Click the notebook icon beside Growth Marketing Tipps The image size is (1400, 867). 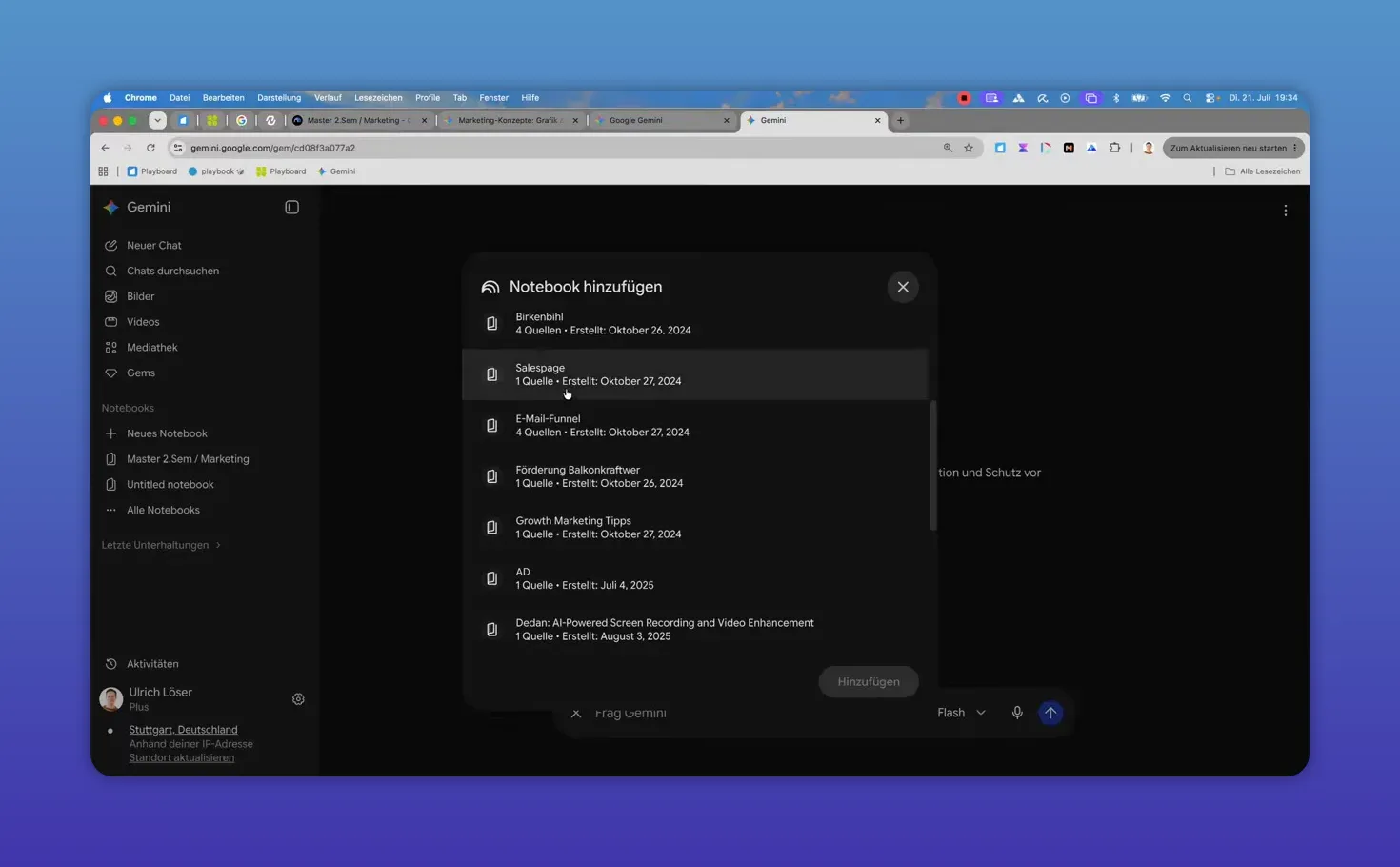[x=491, y=528]
